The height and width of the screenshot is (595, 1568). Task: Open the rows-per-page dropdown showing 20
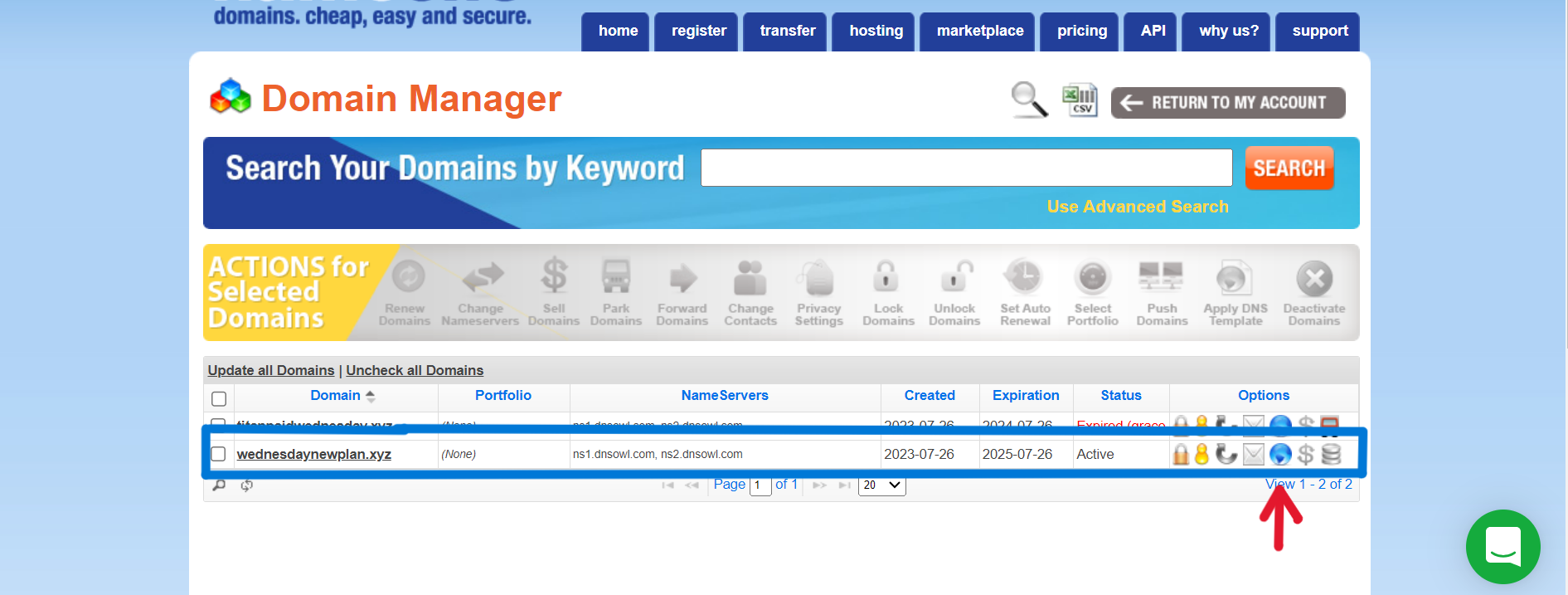(881, 485)
